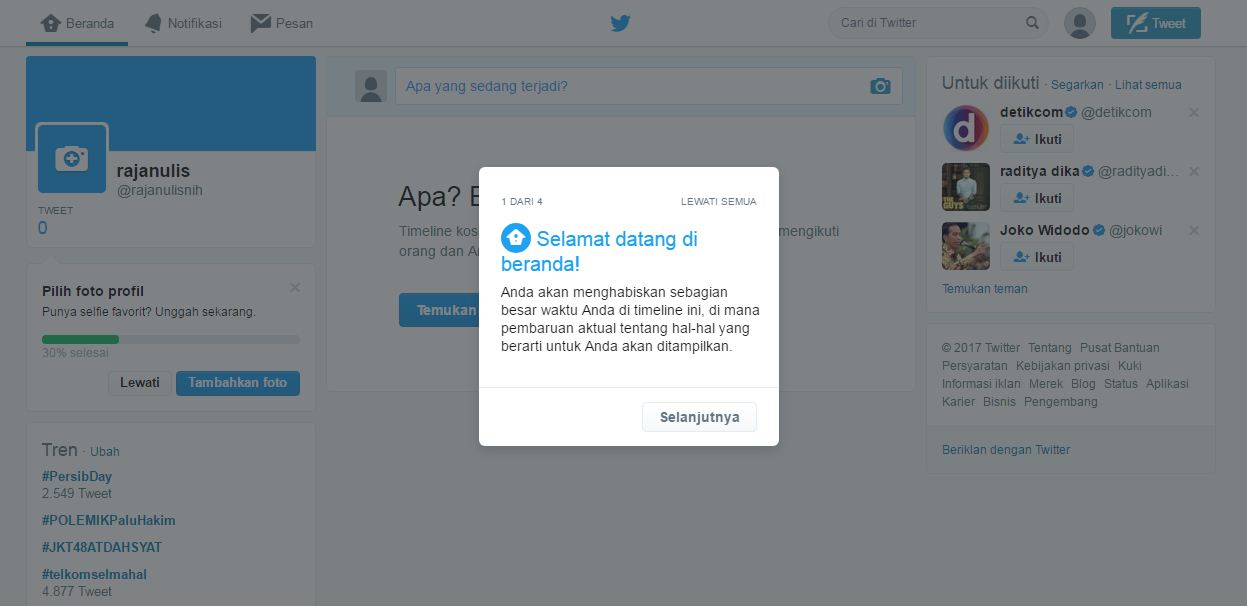Viewport: 1247px width, 606px height.
Task: Click the Twitter bird logo
Action: click(620, 23)
